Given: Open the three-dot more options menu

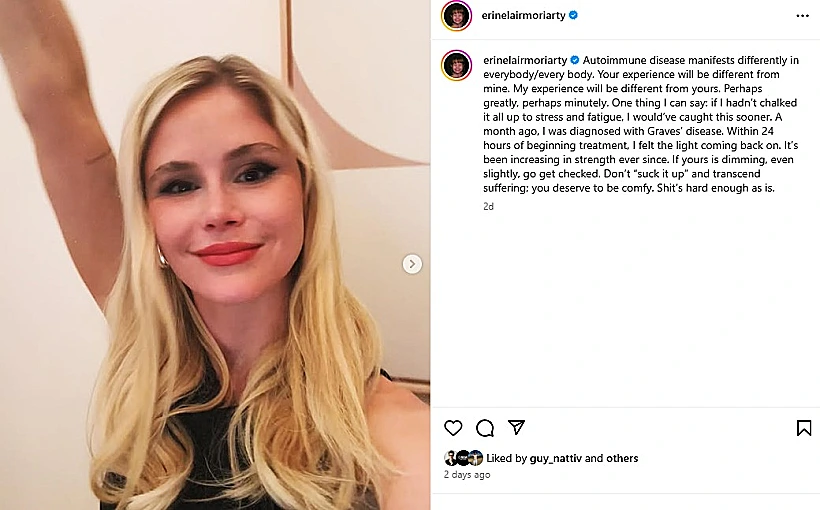Looking at the screenshot, I should click(x=803, y=16).
